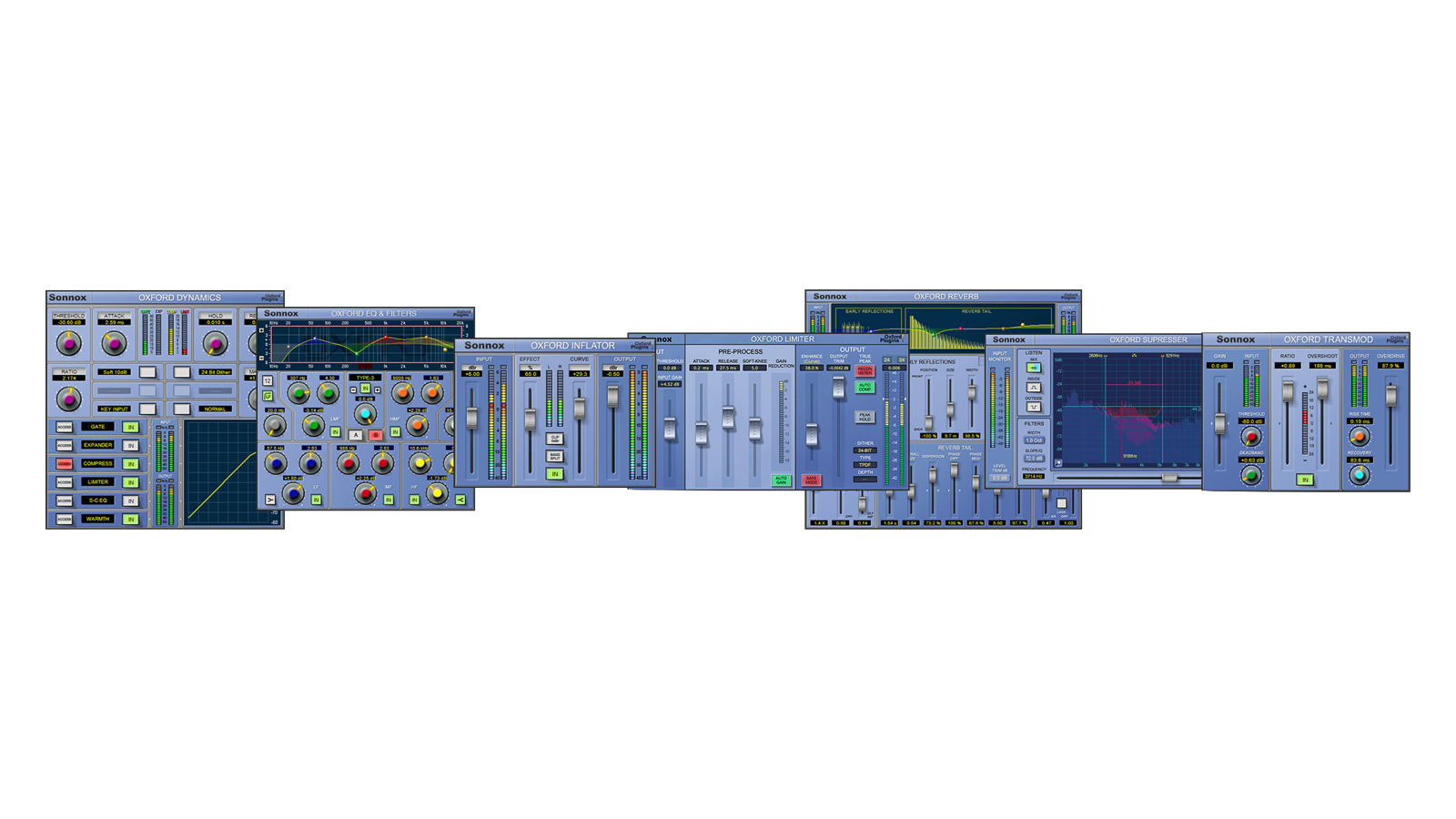Toggle the EXPANDER IN button

point(130,446)
